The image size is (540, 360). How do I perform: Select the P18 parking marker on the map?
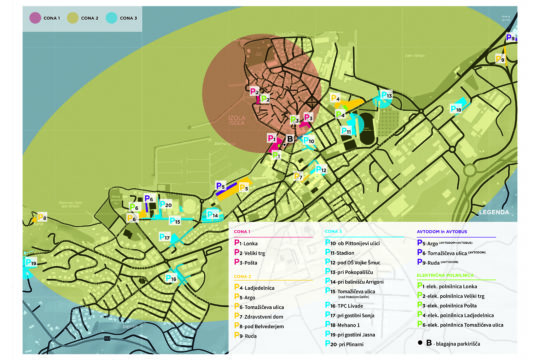click(x=456, y=109)
